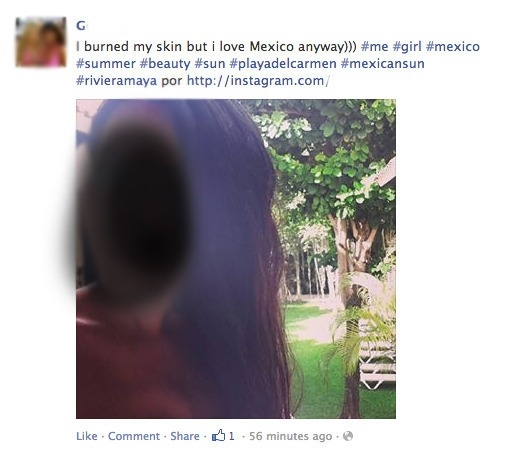Click the thumbs-up like count icon

(x=219, y=435)
